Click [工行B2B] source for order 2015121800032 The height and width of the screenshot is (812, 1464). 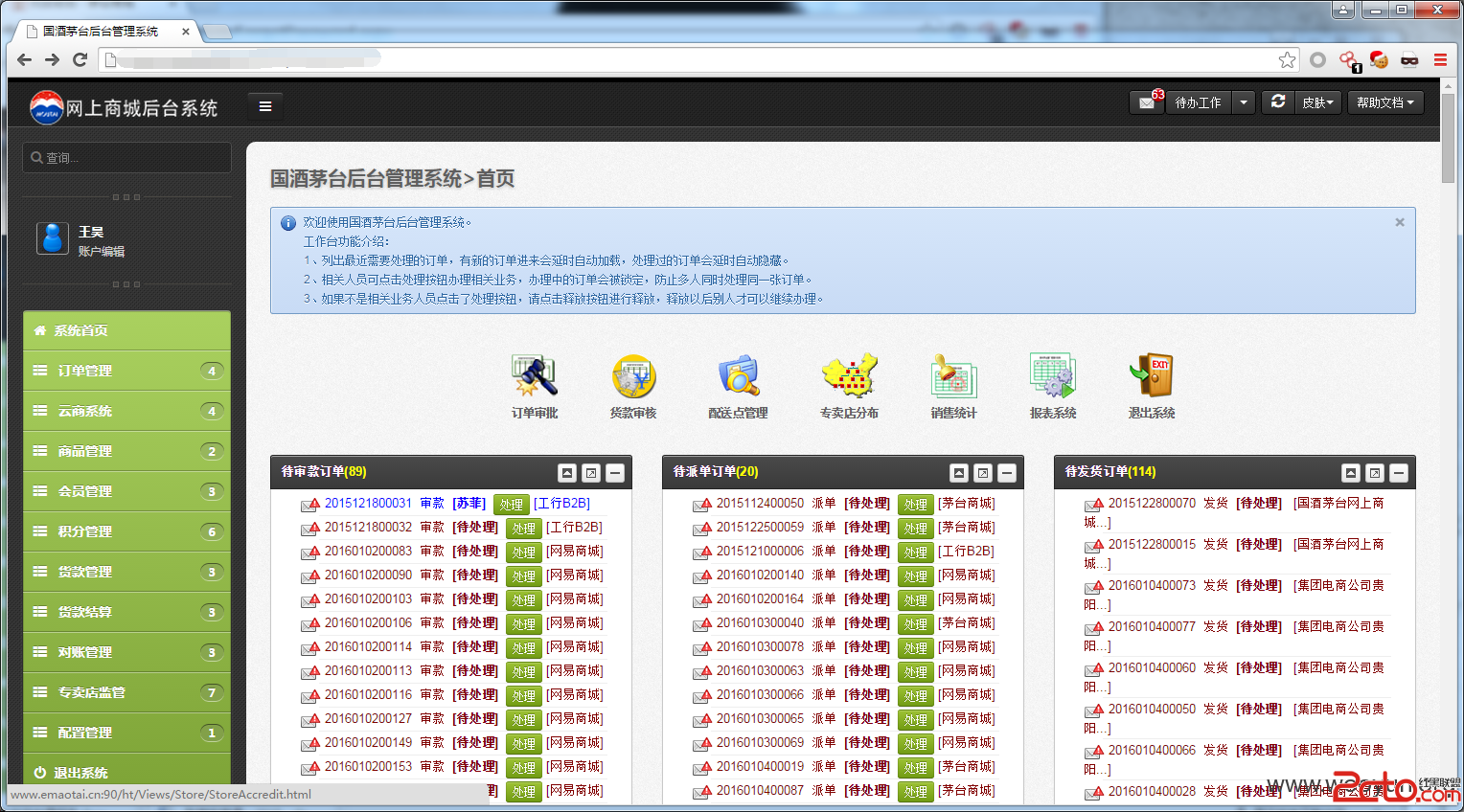574,527
